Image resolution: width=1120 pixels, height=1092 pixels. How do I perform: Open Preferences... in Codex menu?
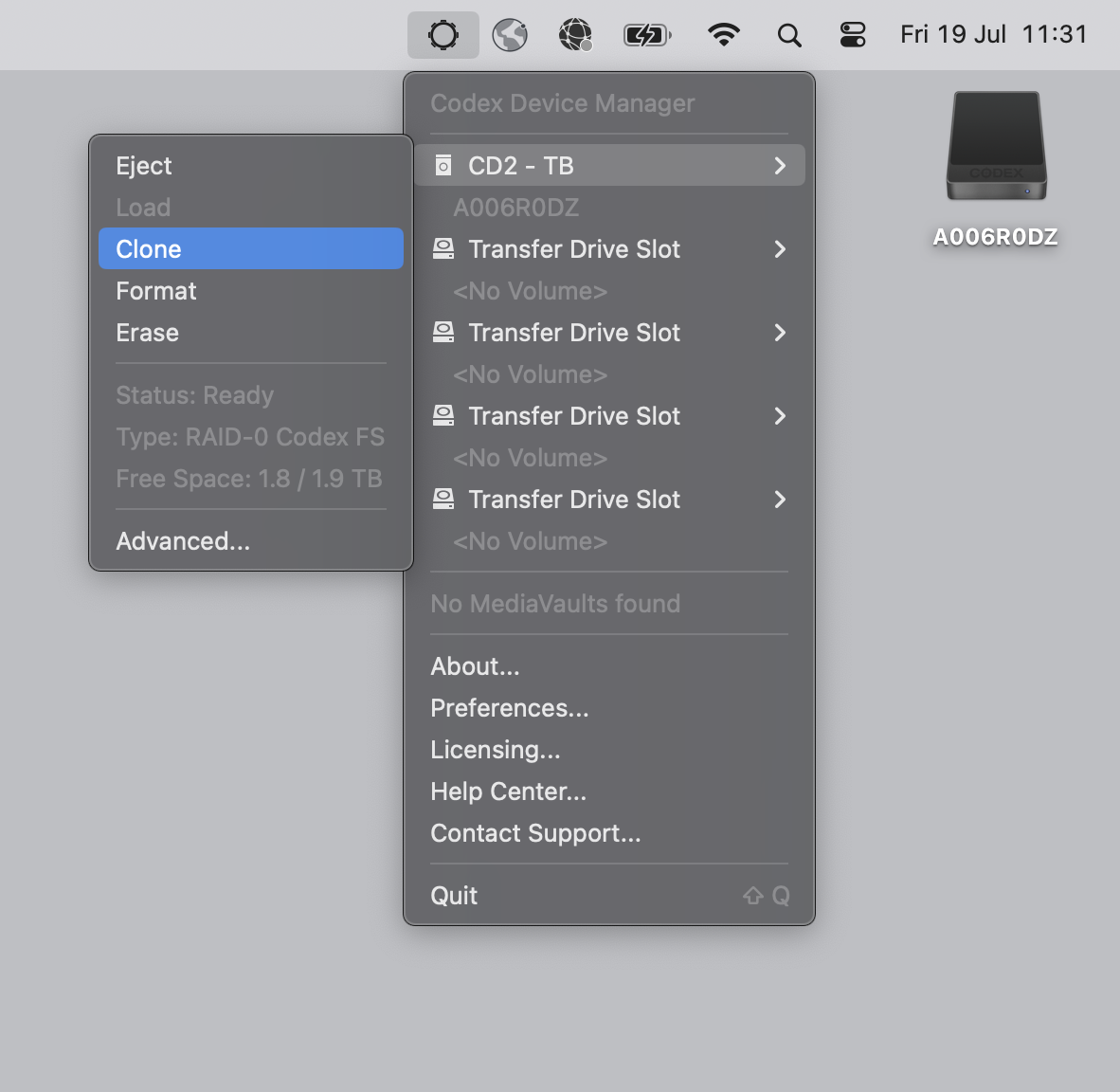(609, 707)
